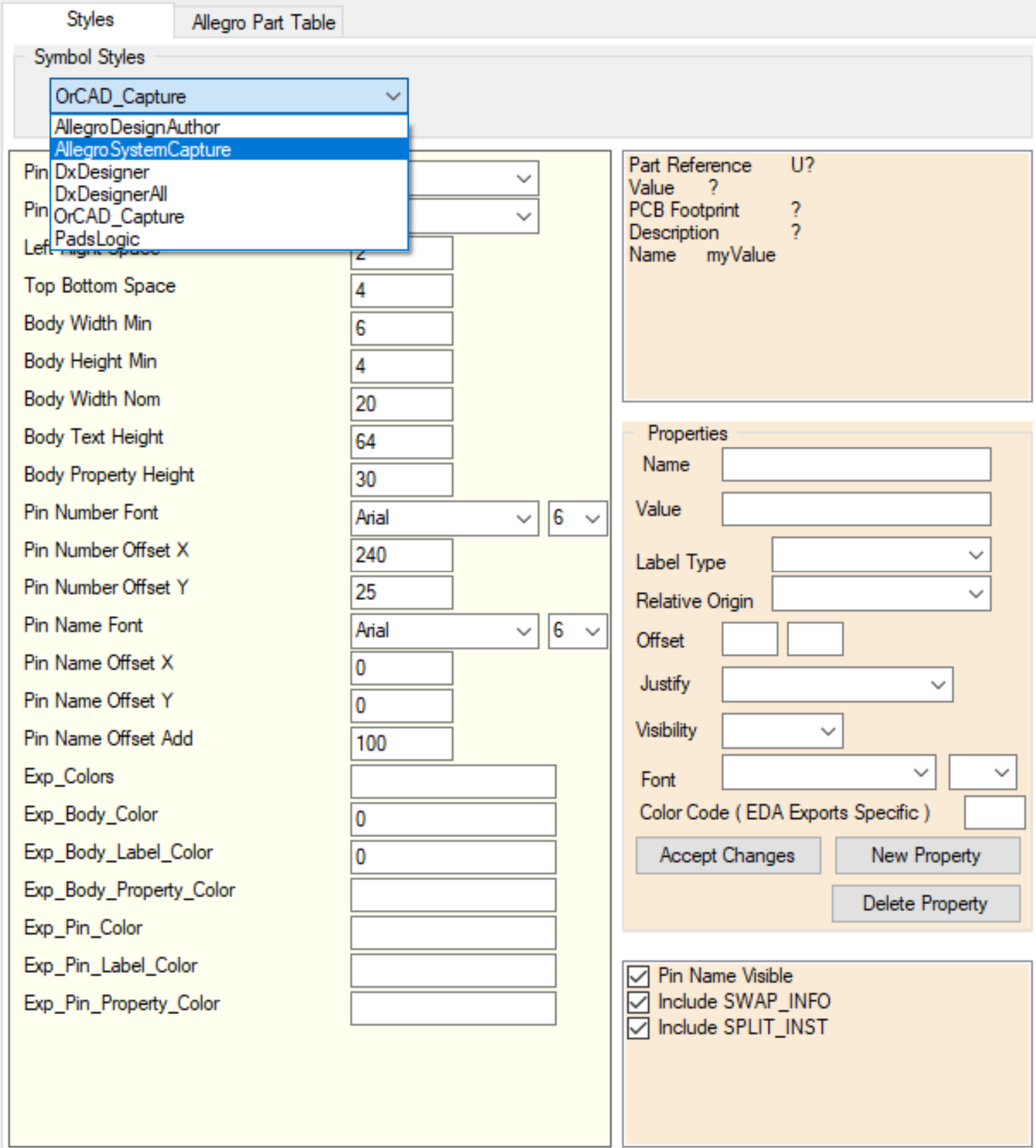Click the Exp_Pin_Property_Color input field

[453, 1008]
